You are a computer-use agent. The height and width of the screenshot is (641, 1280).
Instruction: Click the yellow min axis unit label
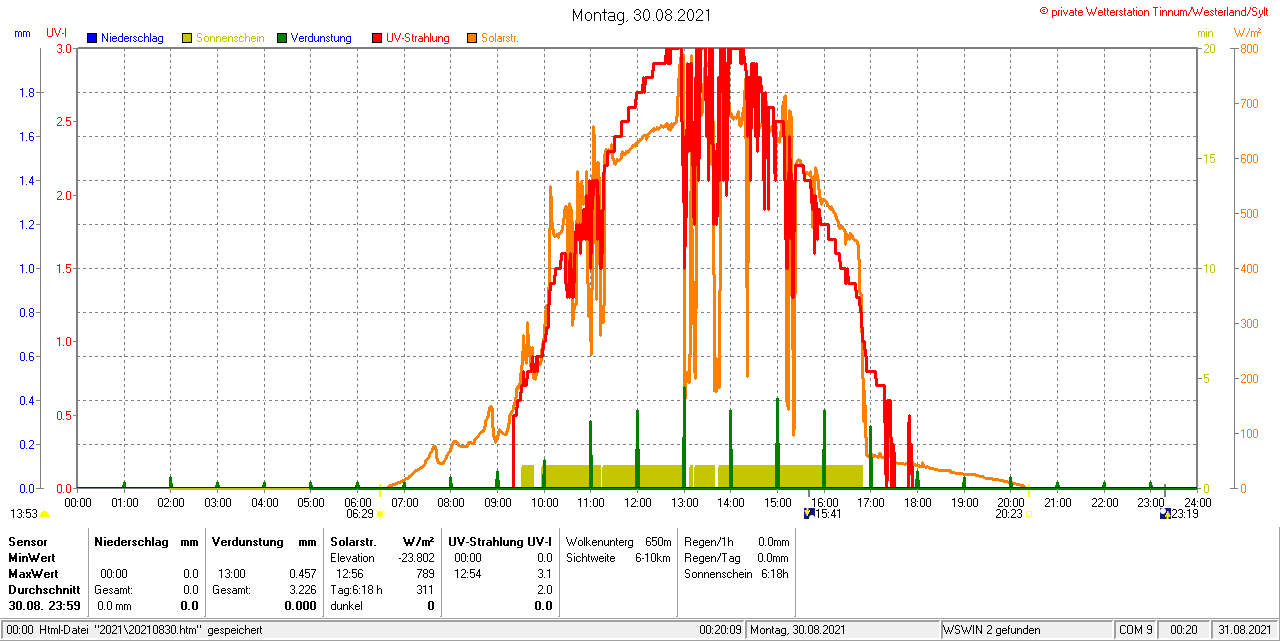[1206, 33]
